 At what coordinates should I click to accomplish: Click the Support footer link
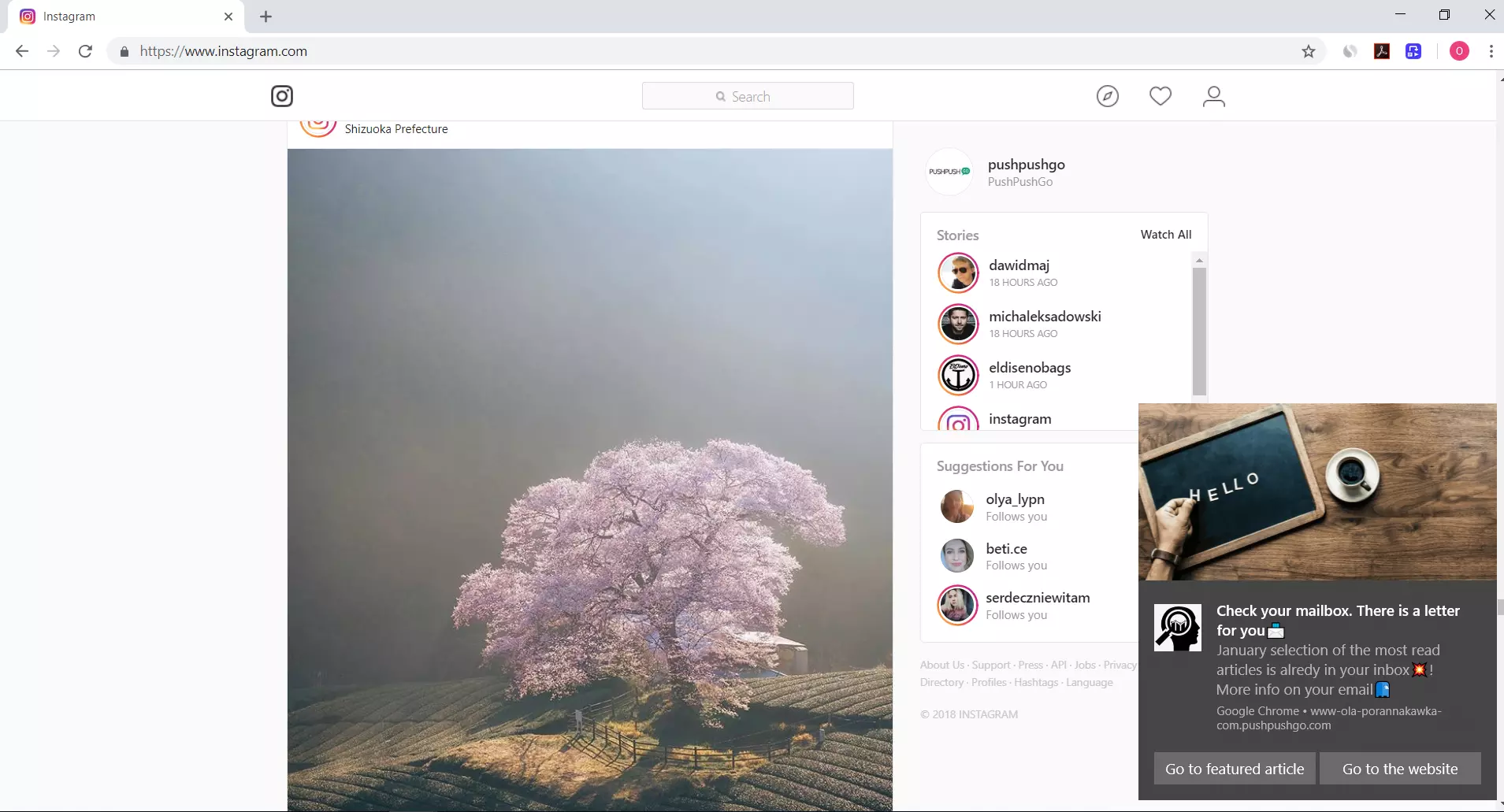pos(991,666)
